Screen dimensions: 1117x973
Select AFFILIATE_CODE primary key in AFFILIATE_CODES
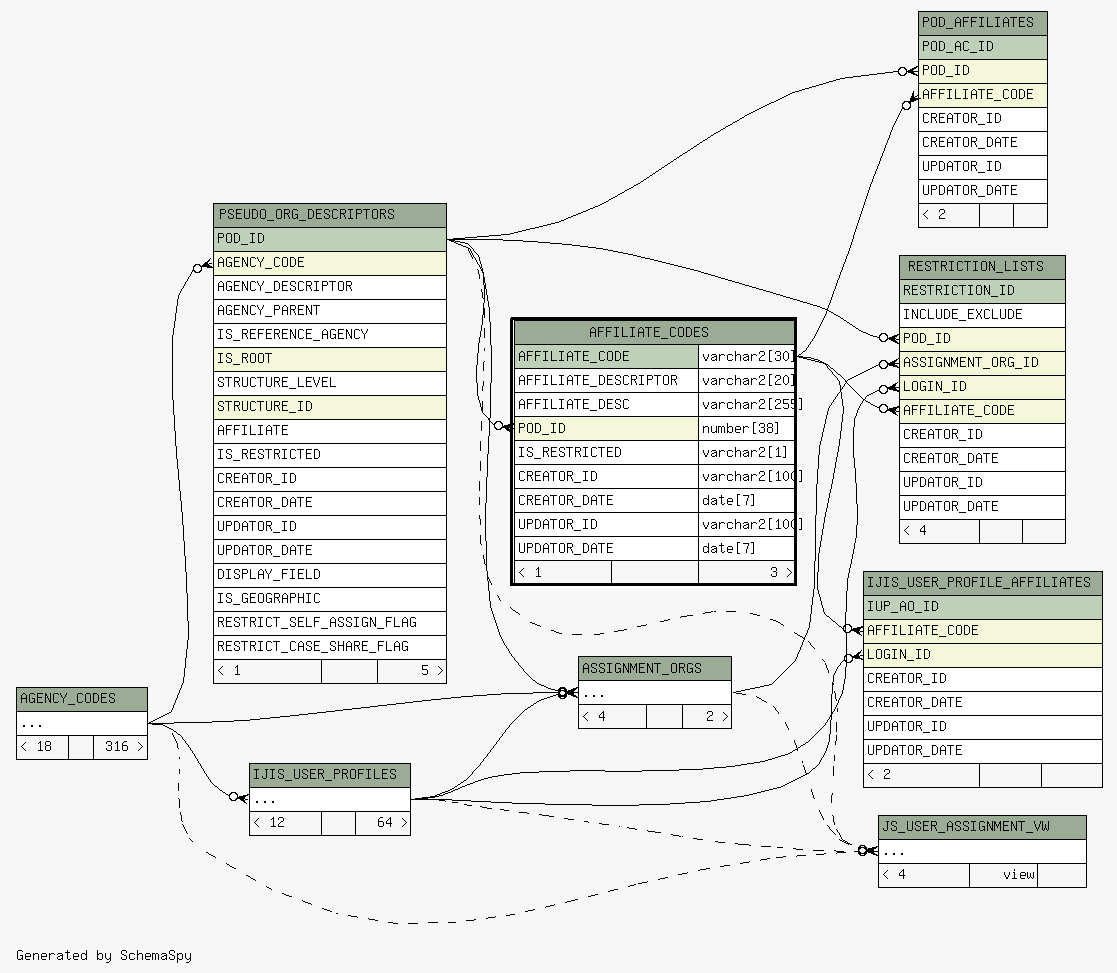[x=606, y=357]
